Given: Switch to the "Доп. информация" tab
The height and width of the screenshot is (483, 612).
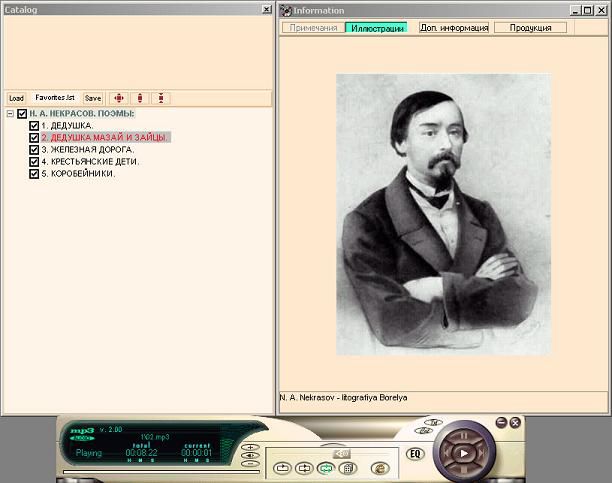Looking at the screenshot, I should (x=453, y=28).
